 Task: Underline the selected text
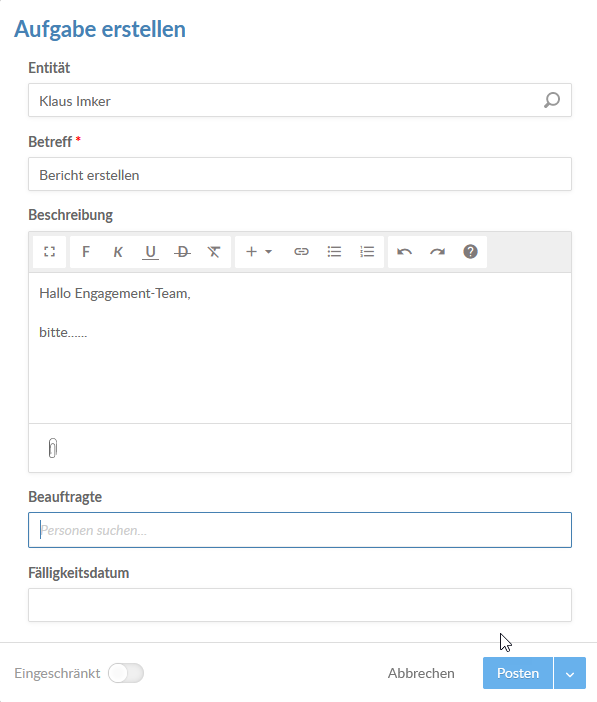tap(150, 252)
